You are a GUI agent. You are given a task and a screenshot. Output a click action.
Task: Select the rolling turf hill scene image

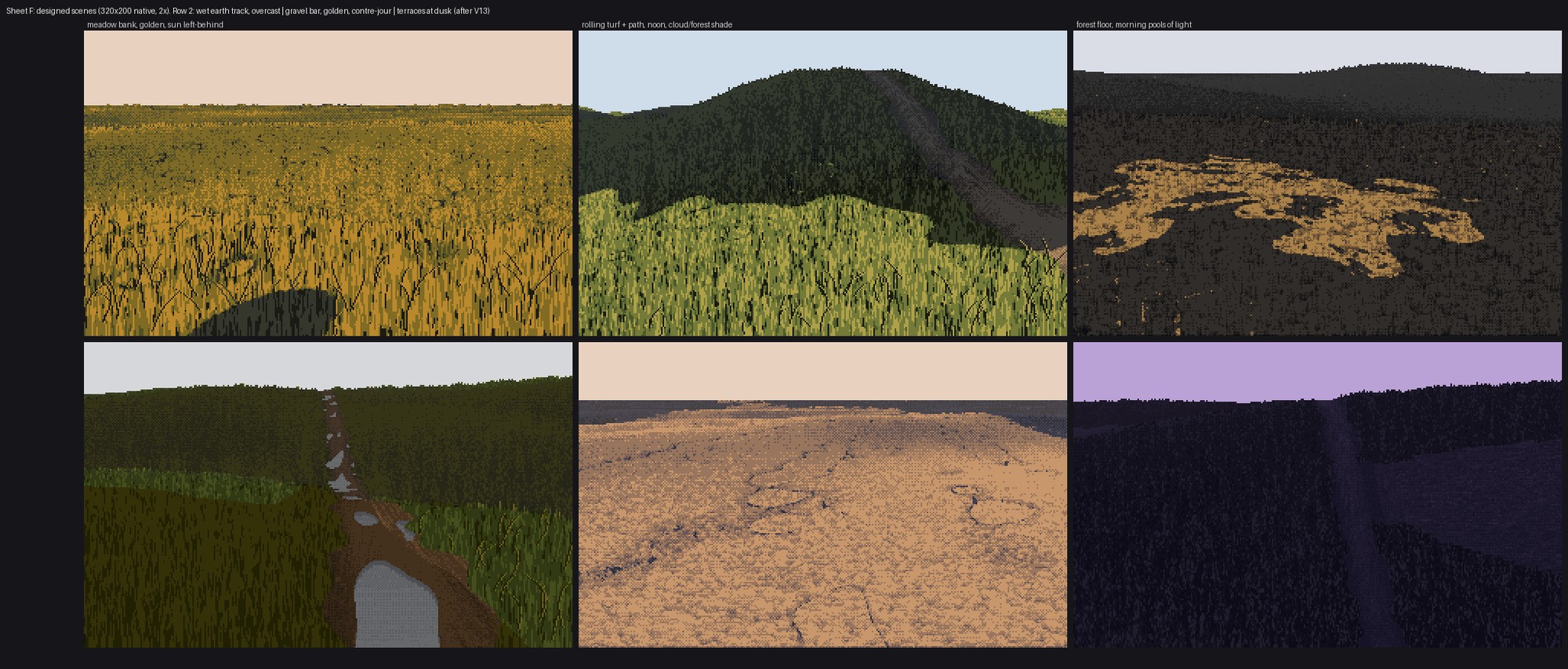coord(823,184)
